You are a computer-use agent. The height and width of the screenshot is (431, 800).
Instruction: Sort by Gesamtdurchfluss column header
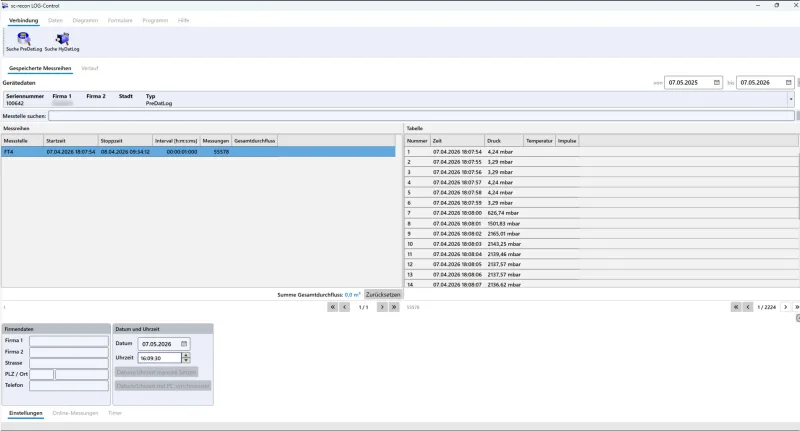pos(255,141)
